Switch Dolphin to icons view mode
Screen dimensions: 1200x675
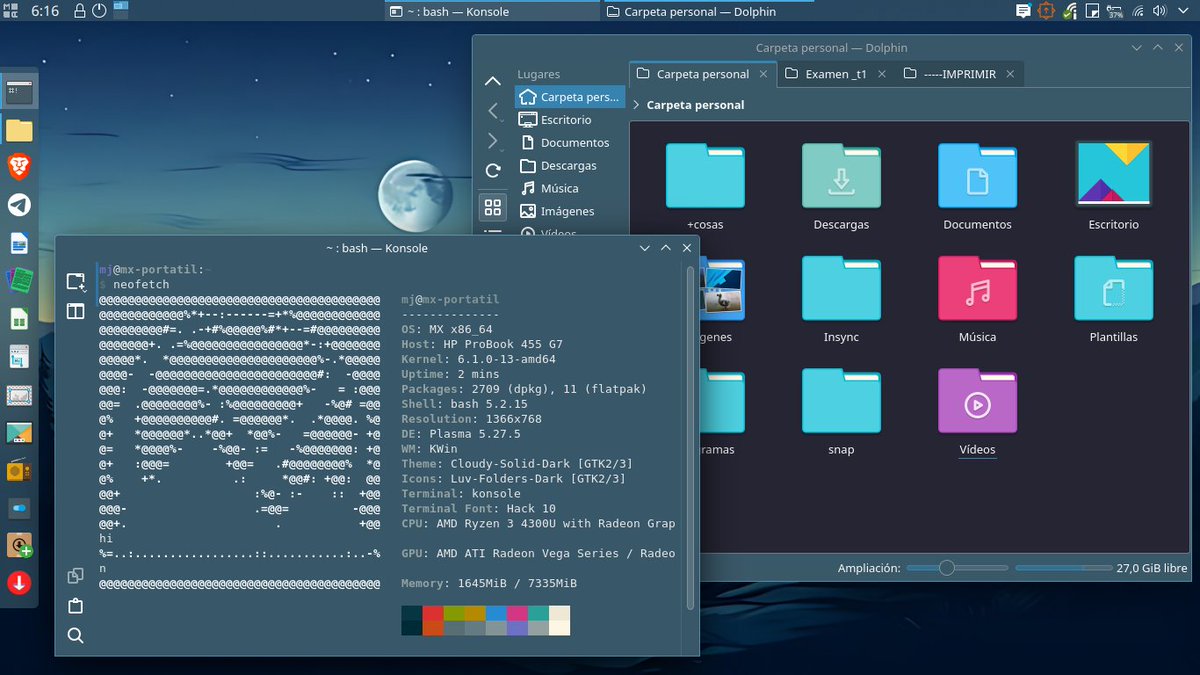(492, 207)
